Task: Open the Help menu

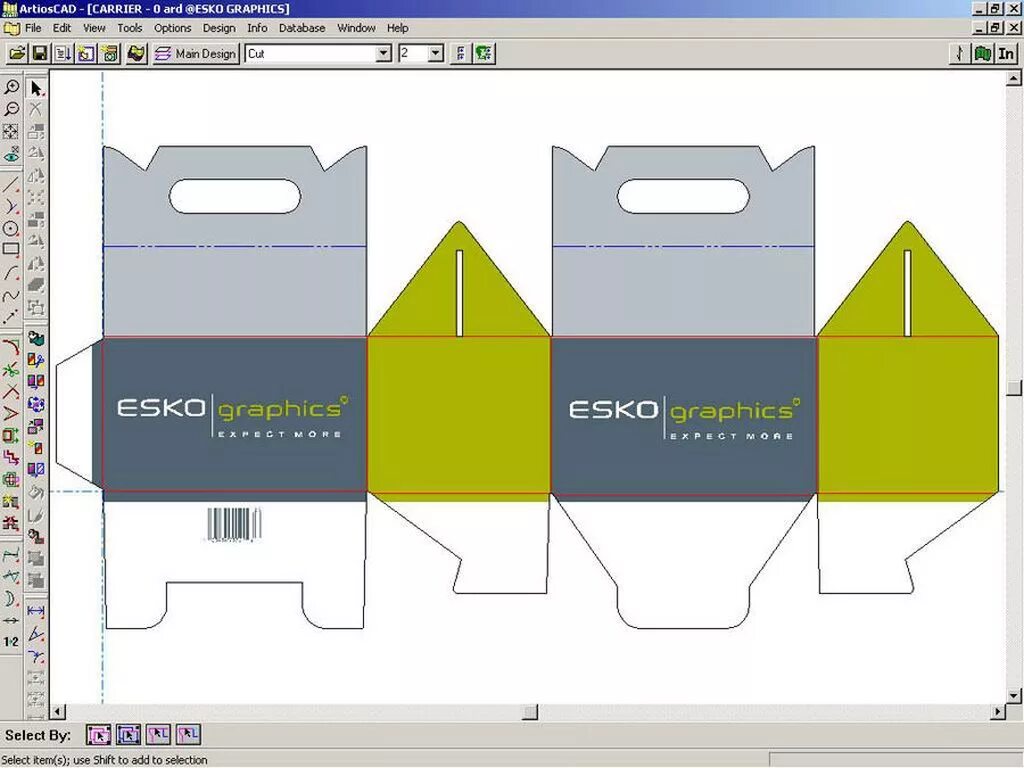Action: [397, 28]
